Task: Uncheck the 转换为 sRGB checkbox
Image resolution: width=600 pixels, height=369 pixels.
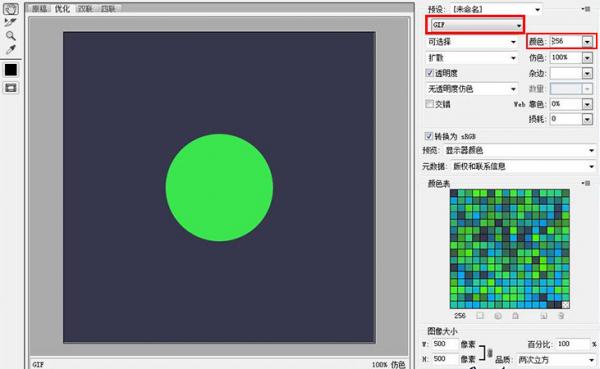Action: tap(429, 136)
